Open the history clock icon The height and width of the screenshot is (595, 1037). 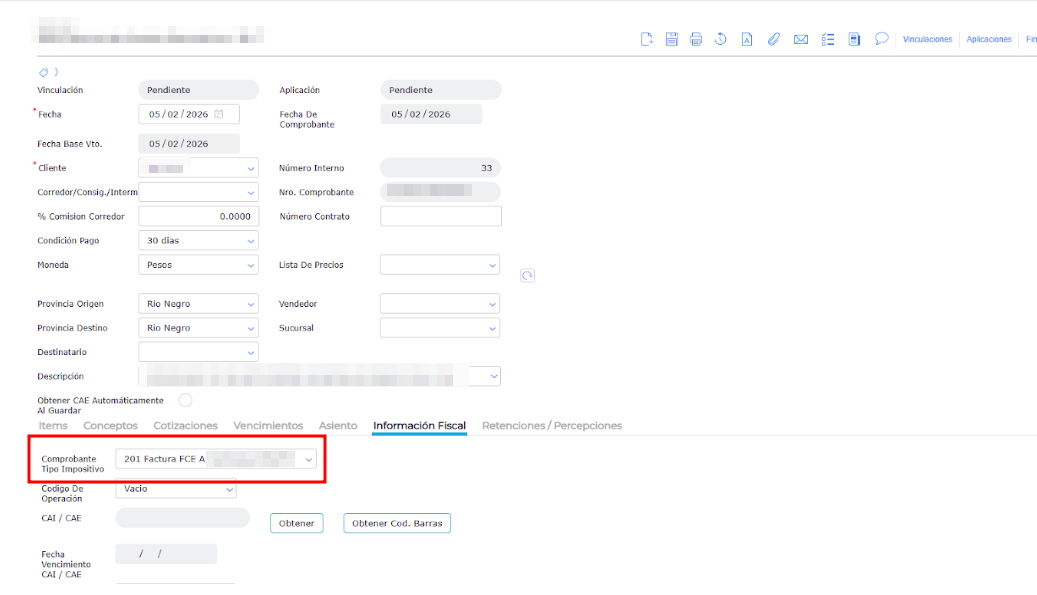point(721,39)
